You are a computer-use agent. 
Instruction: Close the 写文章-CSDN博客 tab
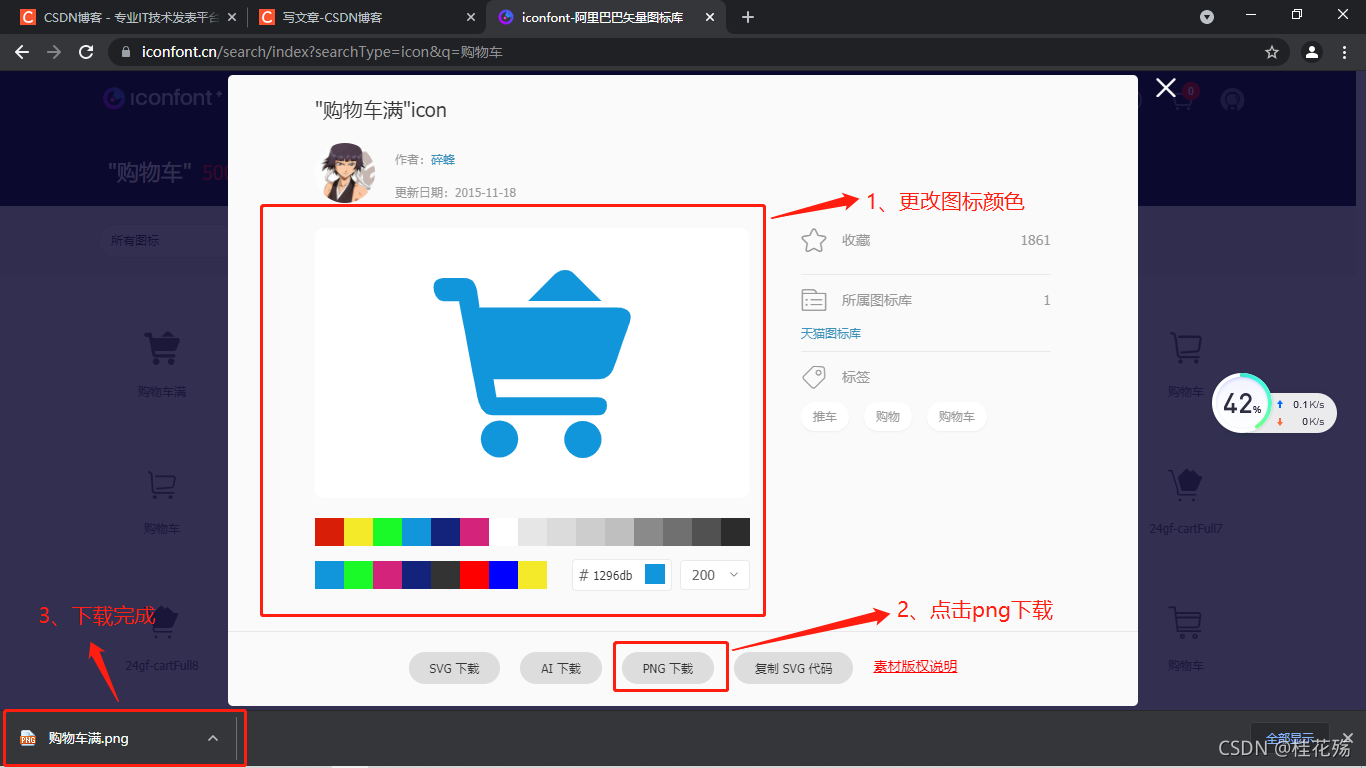click(472, 17)
